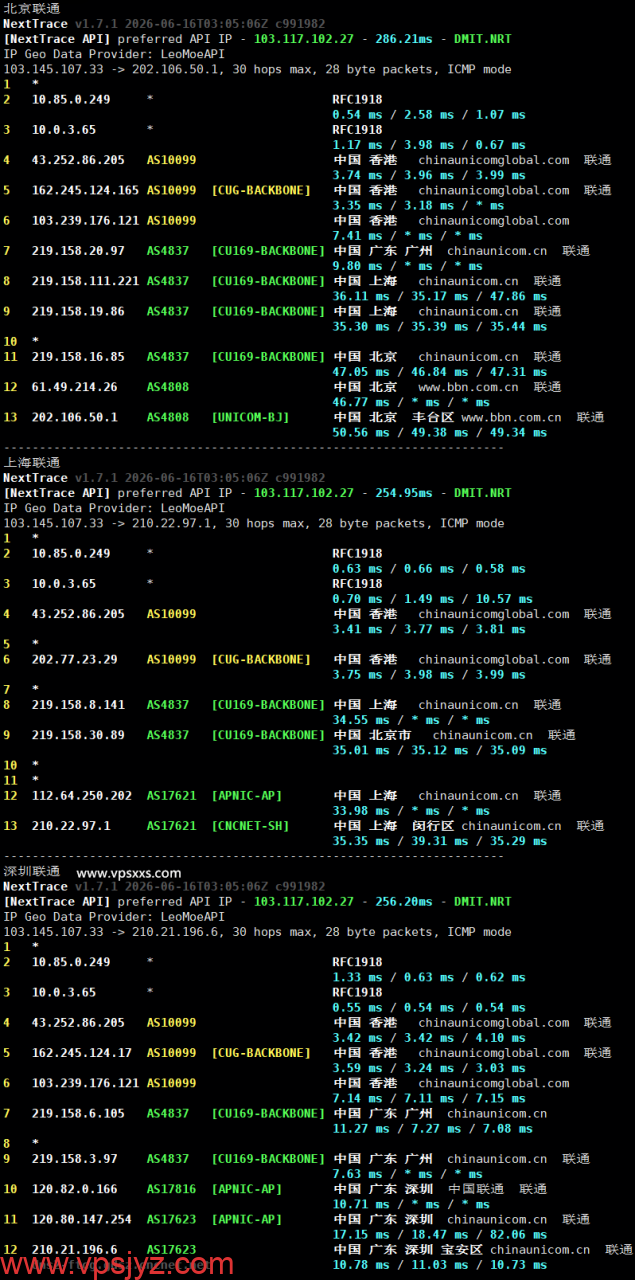Image resolution: width=635 pixels, height=1280 pixels.
Task: Select latency line 0.70 ms / 1.49 ms / 10.57 ms
Action: pos(433,599)
